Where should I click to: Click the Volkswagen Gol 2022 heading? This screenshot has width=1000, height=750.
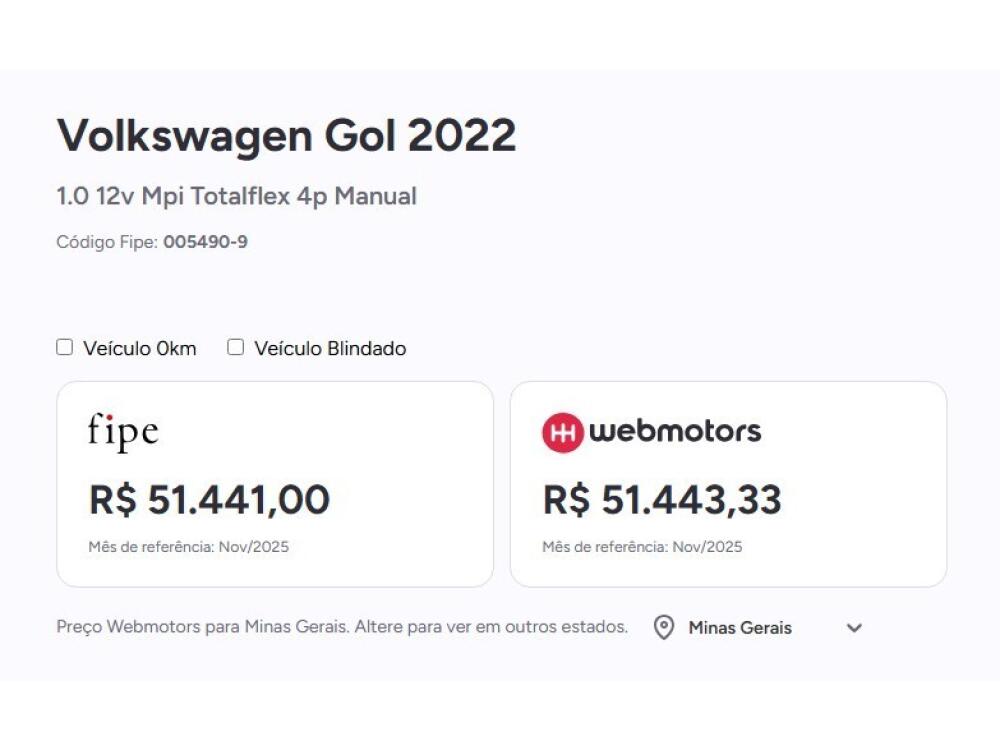click(286, 135)
